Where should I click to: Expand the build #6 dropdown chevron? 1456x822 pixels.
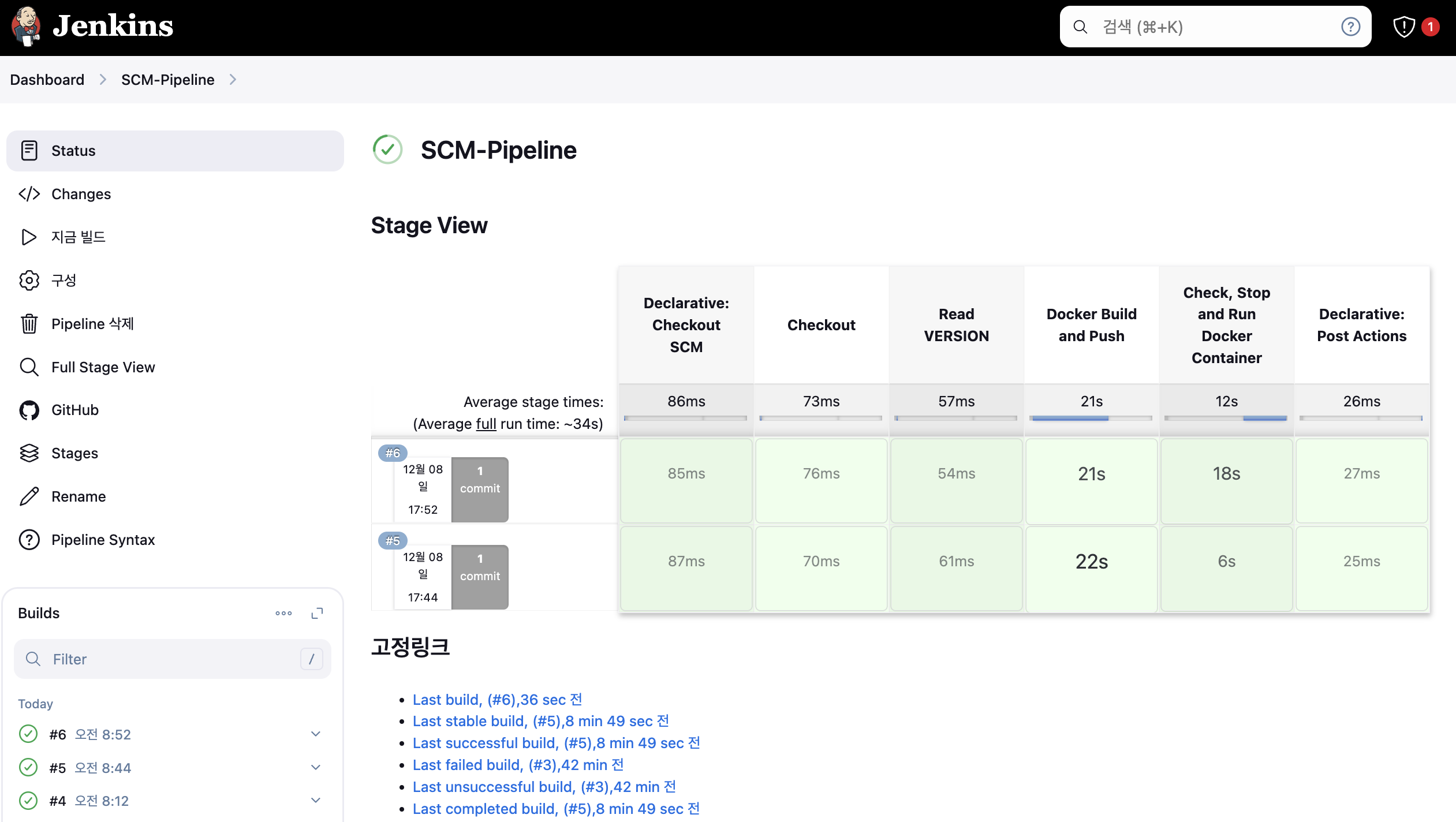[x=316, y=734]
